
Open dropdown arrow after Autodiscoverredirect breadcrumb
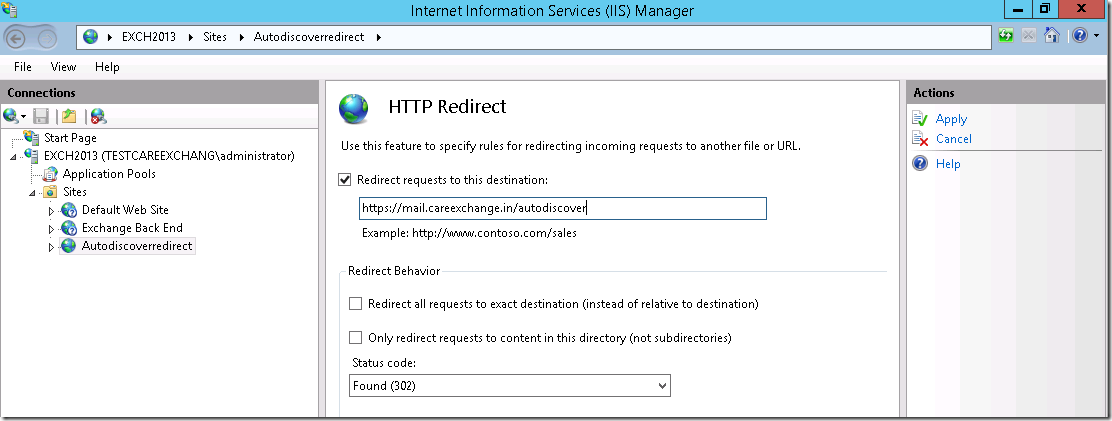click(379, 37)
